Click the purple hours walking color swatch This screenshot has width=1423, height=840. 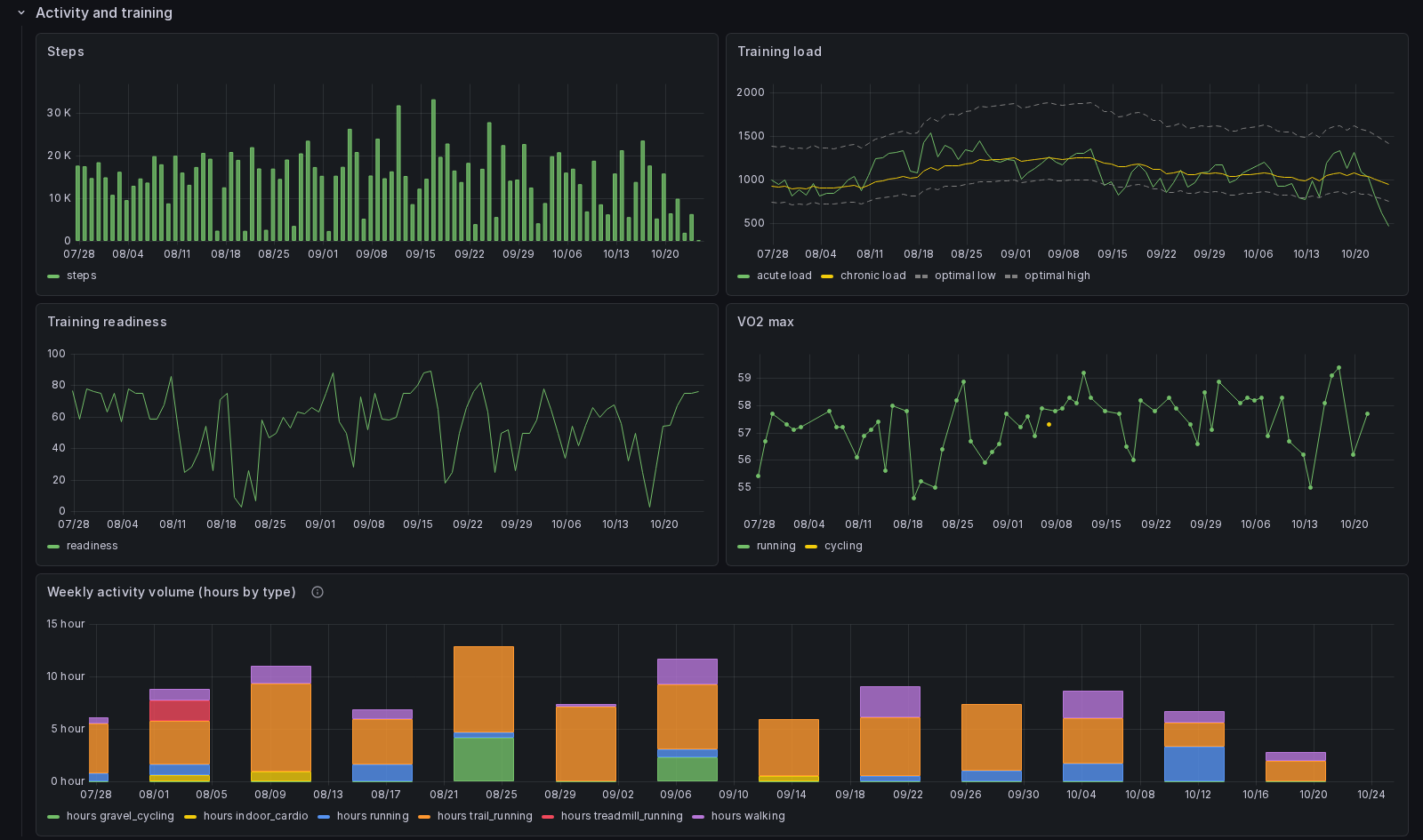(x=698, y=817)
